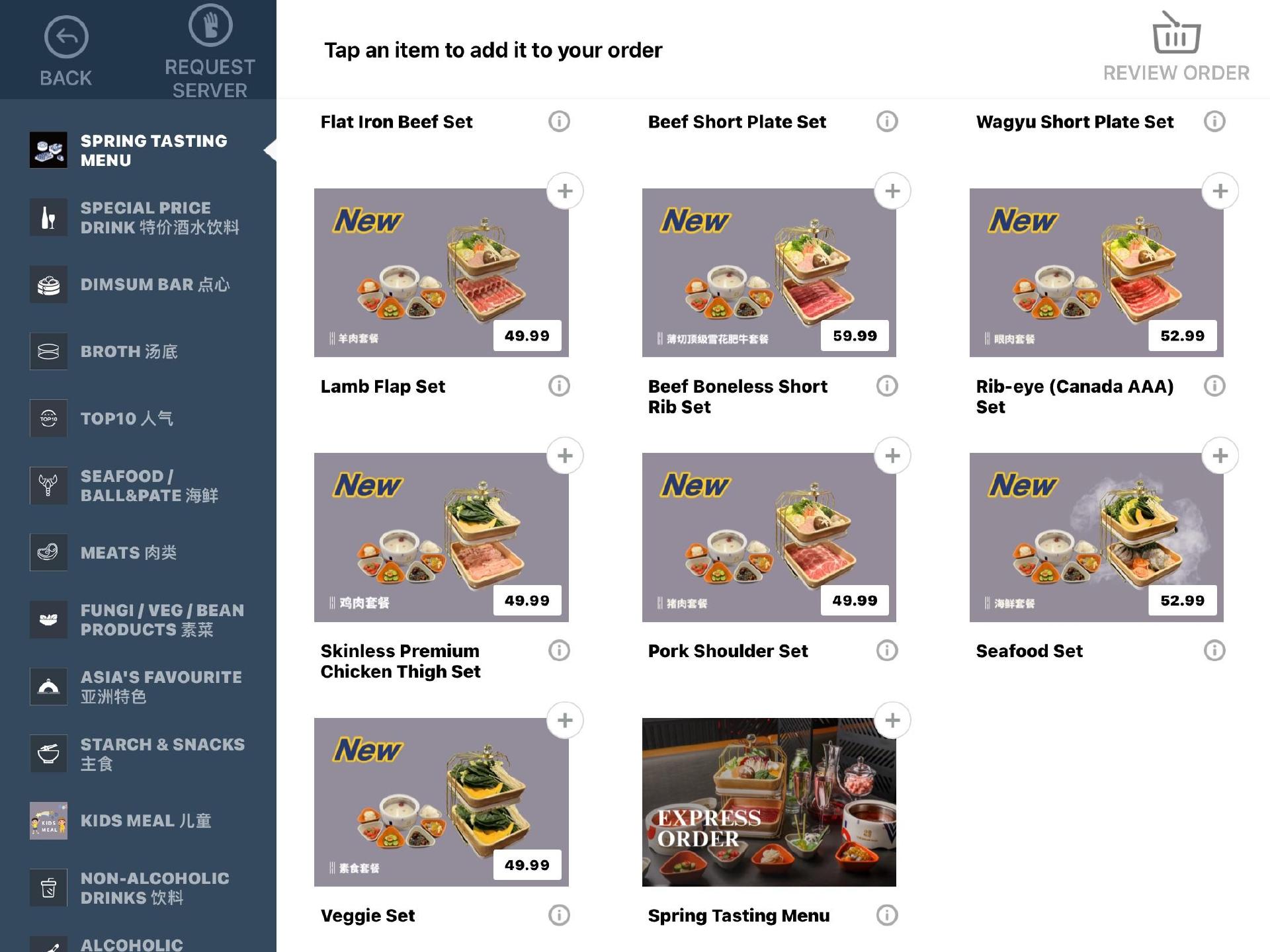
Task: View info for Pork Shoulder Set
Action: tap(887, 651)
